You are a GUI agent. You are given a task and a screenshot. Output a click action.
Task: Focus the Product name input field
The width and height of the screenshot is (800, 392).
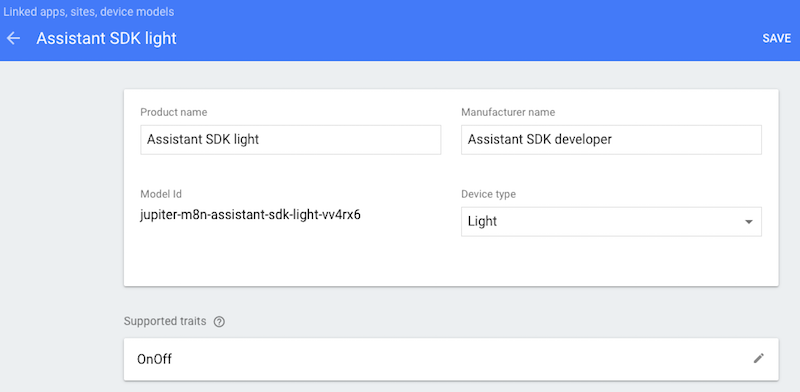[291, 139]
